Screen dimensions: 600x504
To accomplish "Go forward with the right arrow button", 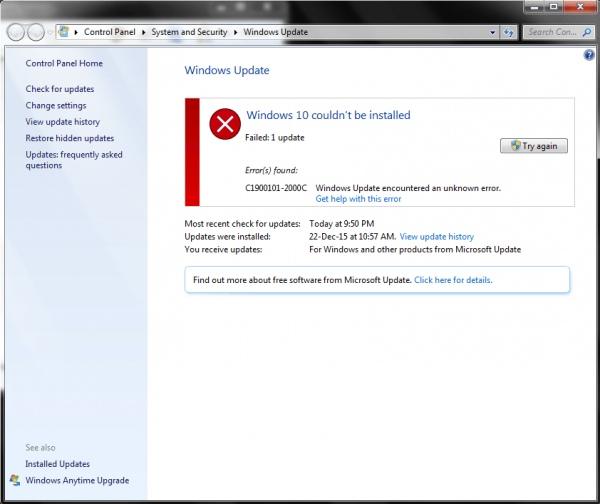I will 36,32.
